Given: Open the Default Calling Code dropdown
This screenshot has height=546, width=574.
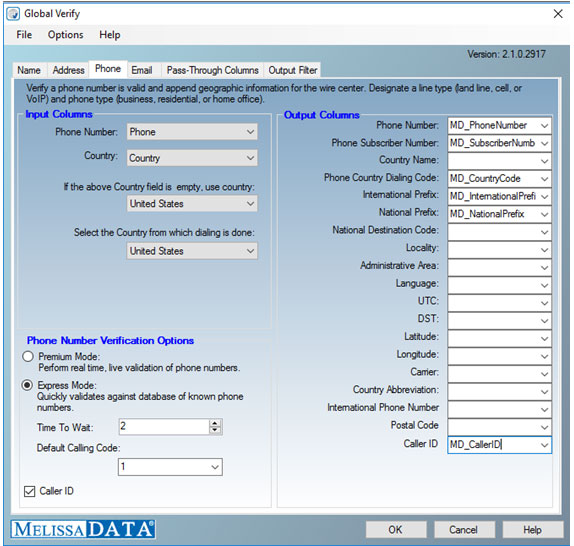Looking at the screenshot, I should (170, 467).
